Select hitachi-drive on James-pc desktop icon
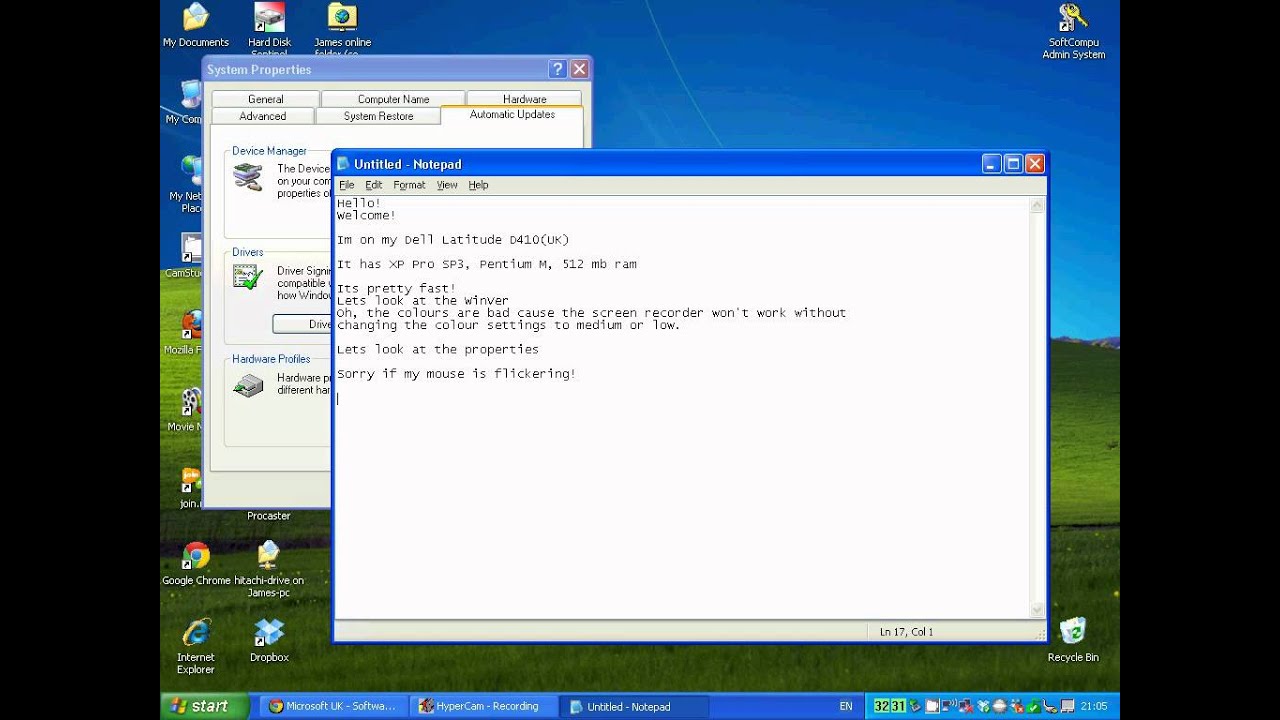The image size is (1280, 720). point(269,569)
